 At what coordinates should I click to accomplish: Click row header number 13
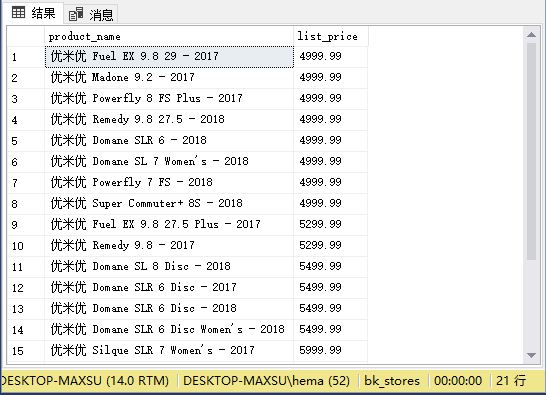click(26, 309)
